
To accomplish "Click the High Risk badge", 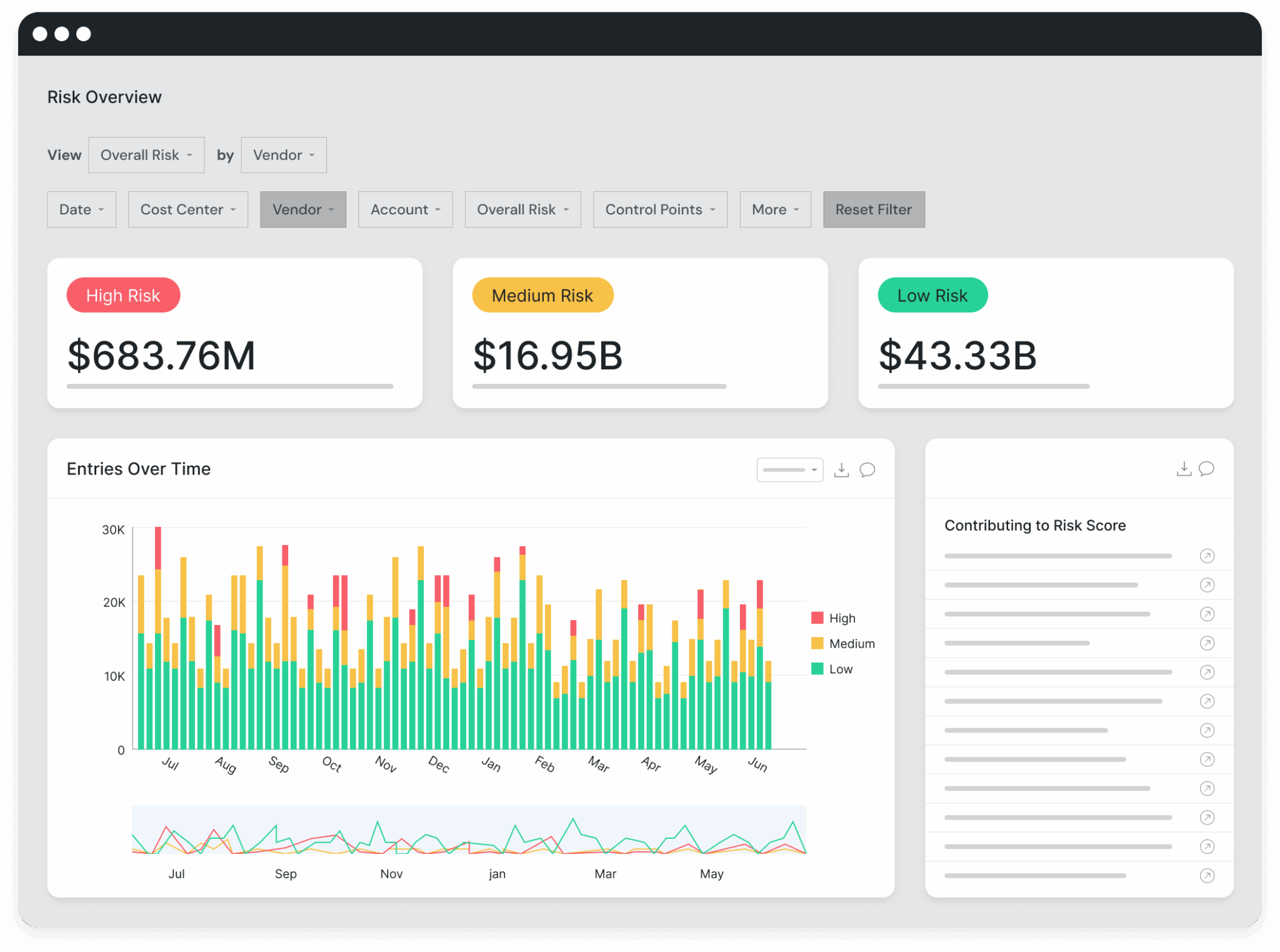I will point(123,294).
